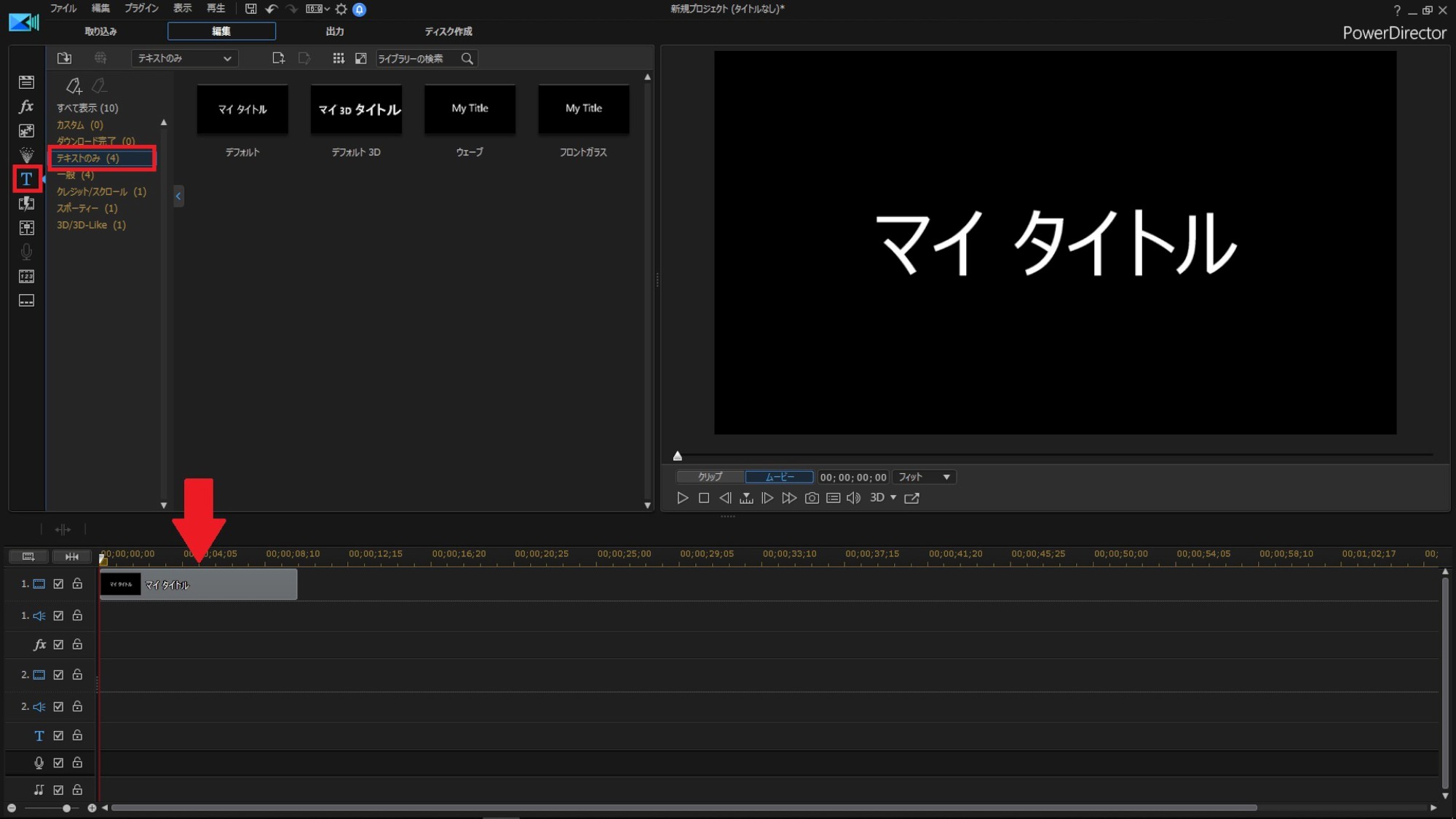Click the Play button in preview
This screenshot has width=1456, height=819.
click(682, 498)
